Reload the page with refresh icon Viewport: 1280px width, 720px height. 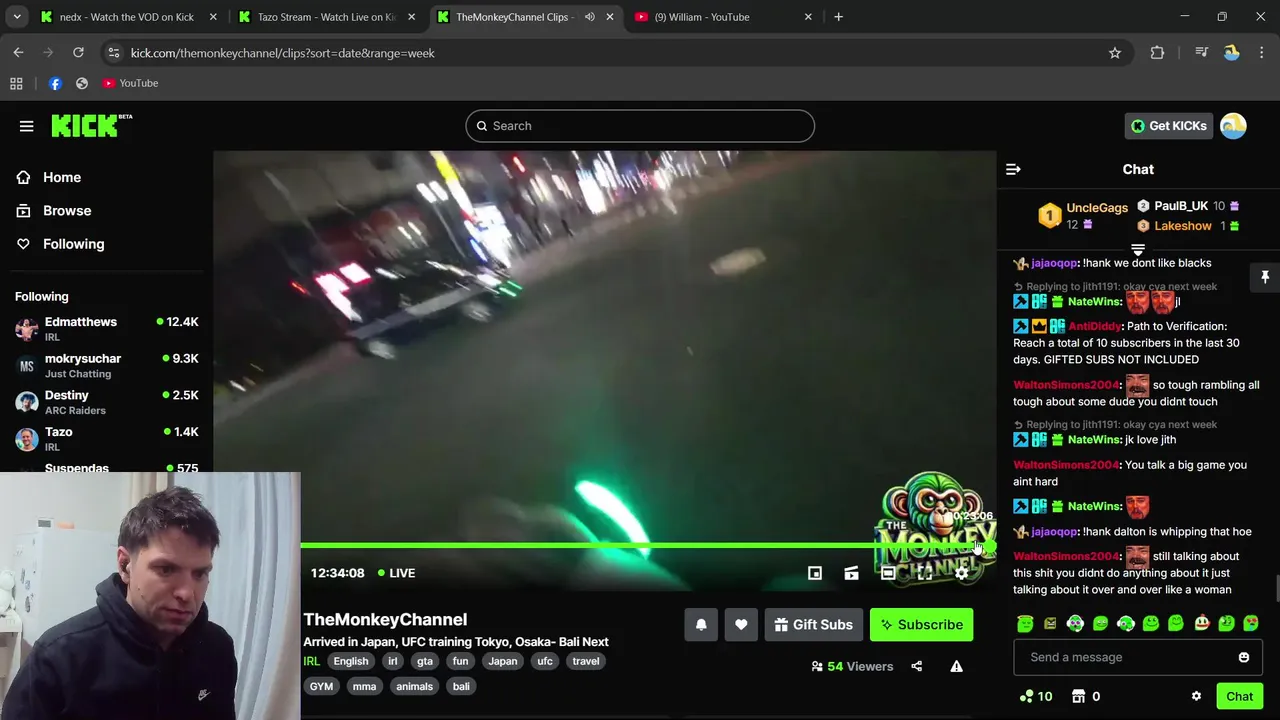[78, 53]
